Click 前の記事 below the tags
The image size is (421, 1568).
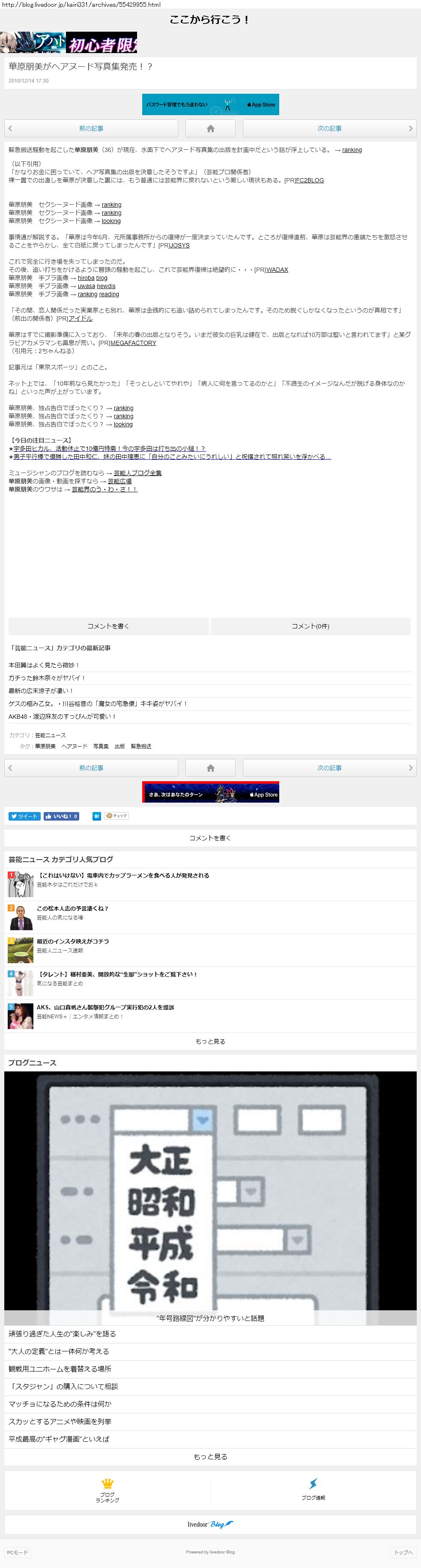pyautogui.click(x=91, y=768)
